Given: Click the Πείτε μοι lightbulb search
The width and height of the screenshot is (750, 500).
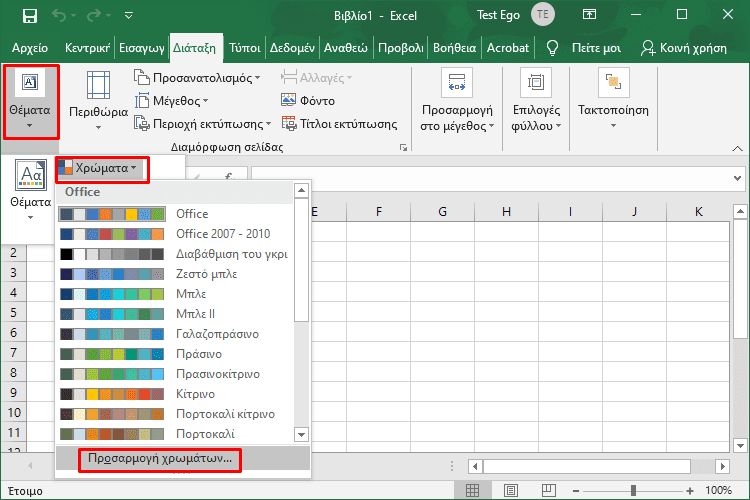Looking at the screenshot, I should coord(585,48).
